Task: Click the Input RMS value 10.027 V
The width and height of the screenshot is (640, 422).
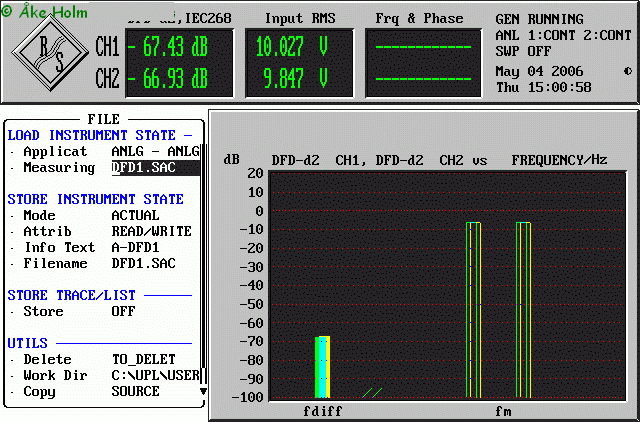Action: click(x=291, y=47)
